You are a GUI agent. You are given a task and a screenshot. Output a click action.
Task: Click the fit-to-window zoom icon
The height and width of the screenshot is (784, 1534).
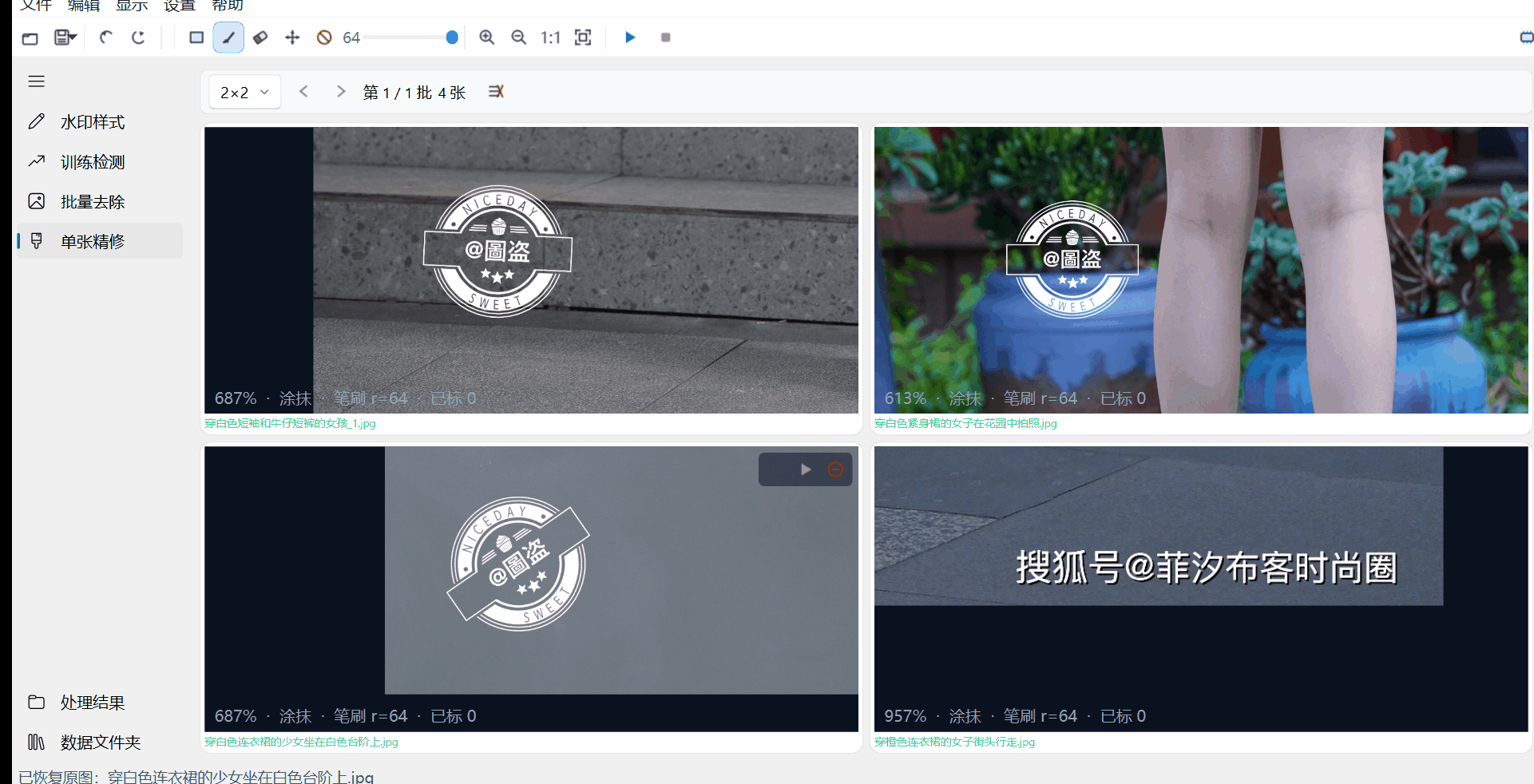[x=583, y=38]
